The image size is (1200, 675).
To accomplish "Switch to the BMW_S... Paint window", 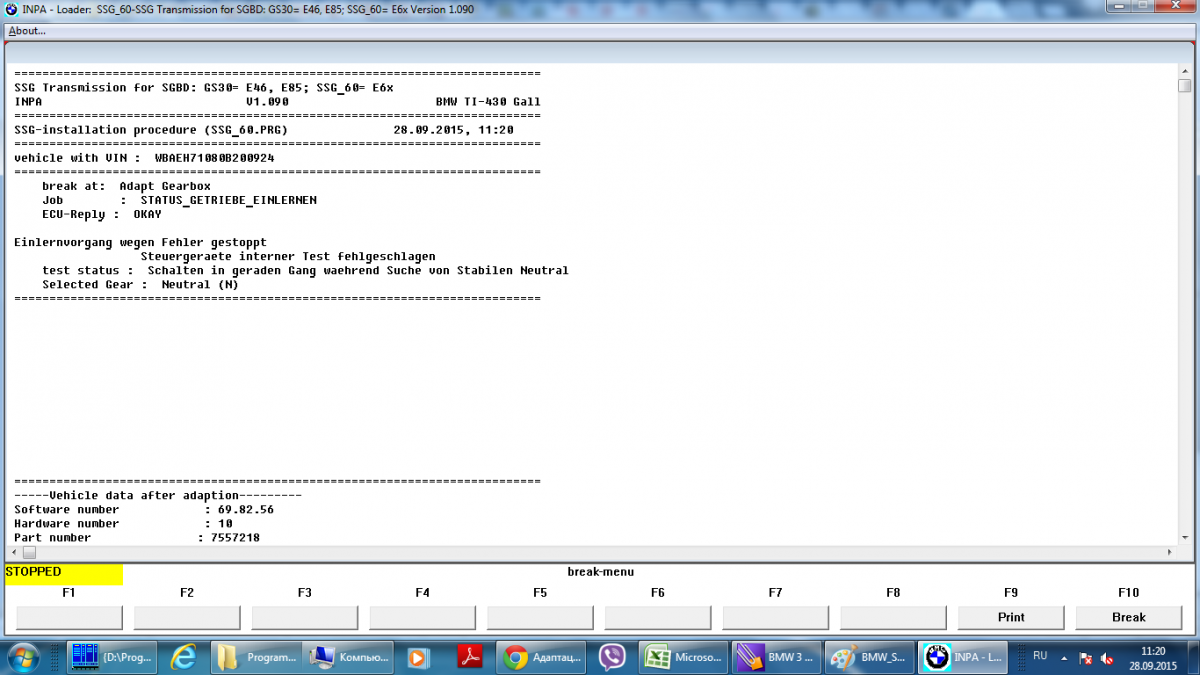I will [869, 657].
